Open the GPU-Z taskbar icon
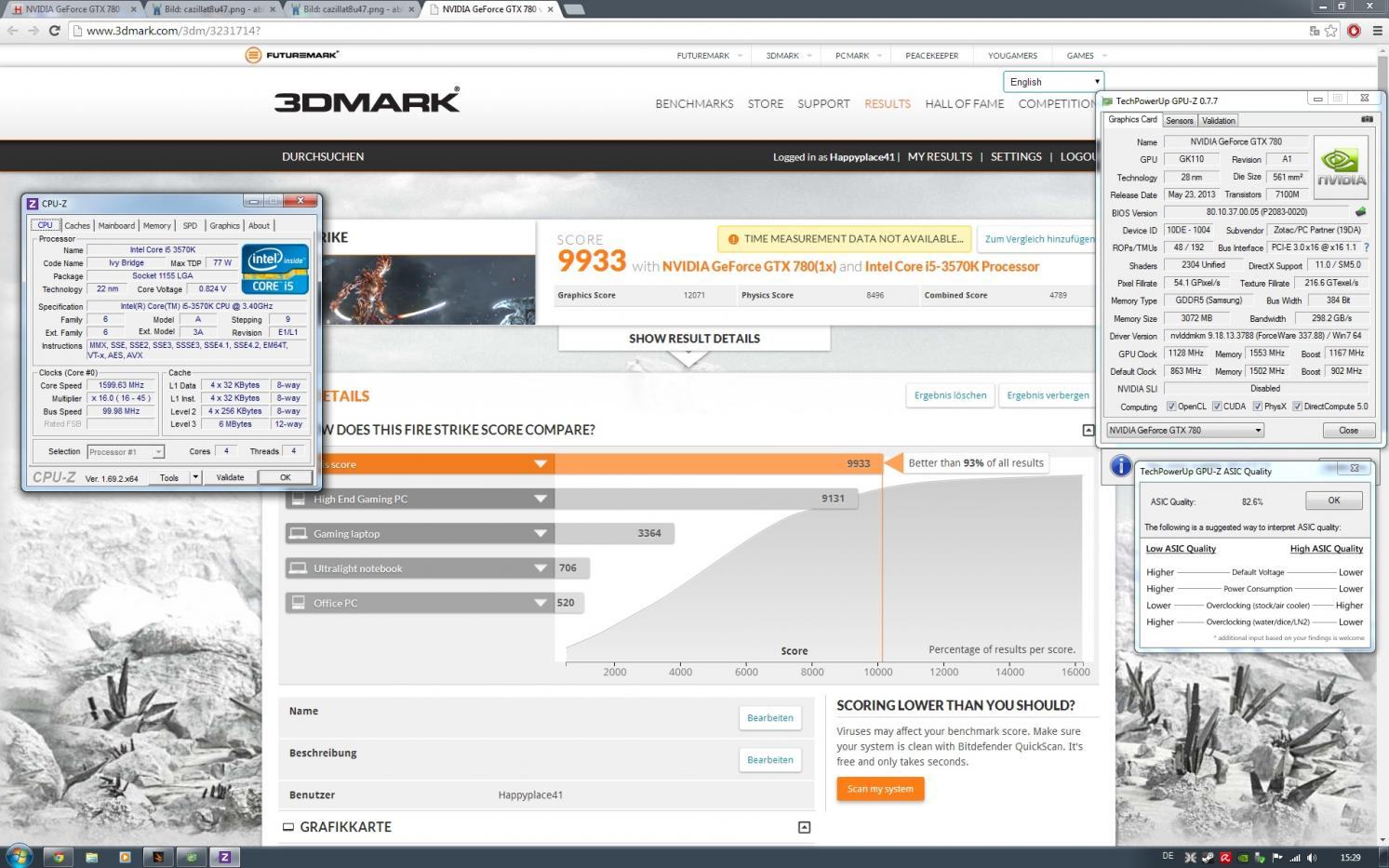The width and height of the screenshot is (1389, 868). (x=192, y=857)
